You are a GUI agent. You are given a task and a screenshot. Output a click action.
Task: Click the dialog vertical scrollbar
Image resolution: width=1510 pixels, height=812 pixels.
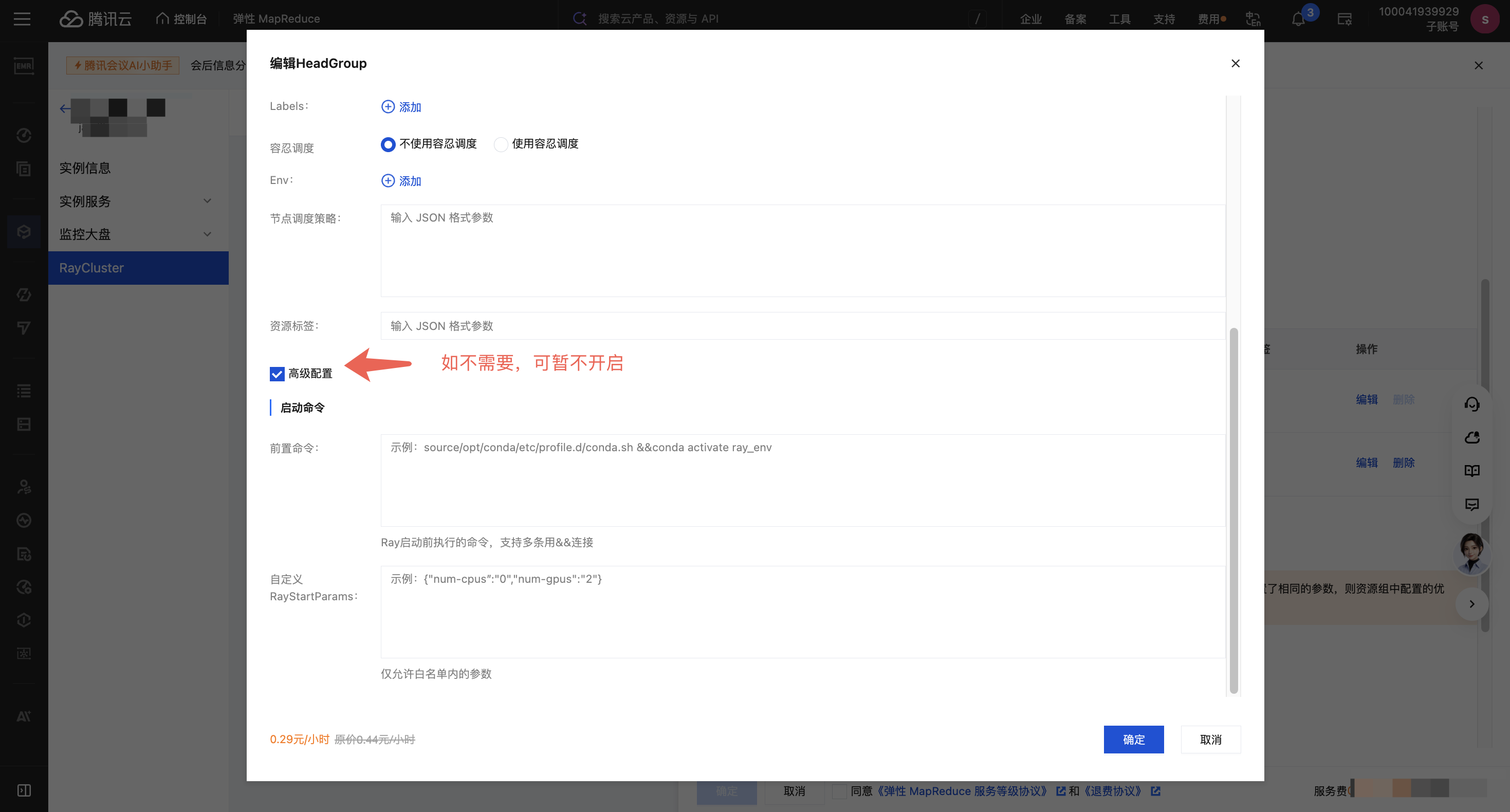[x=1233, y=510]
